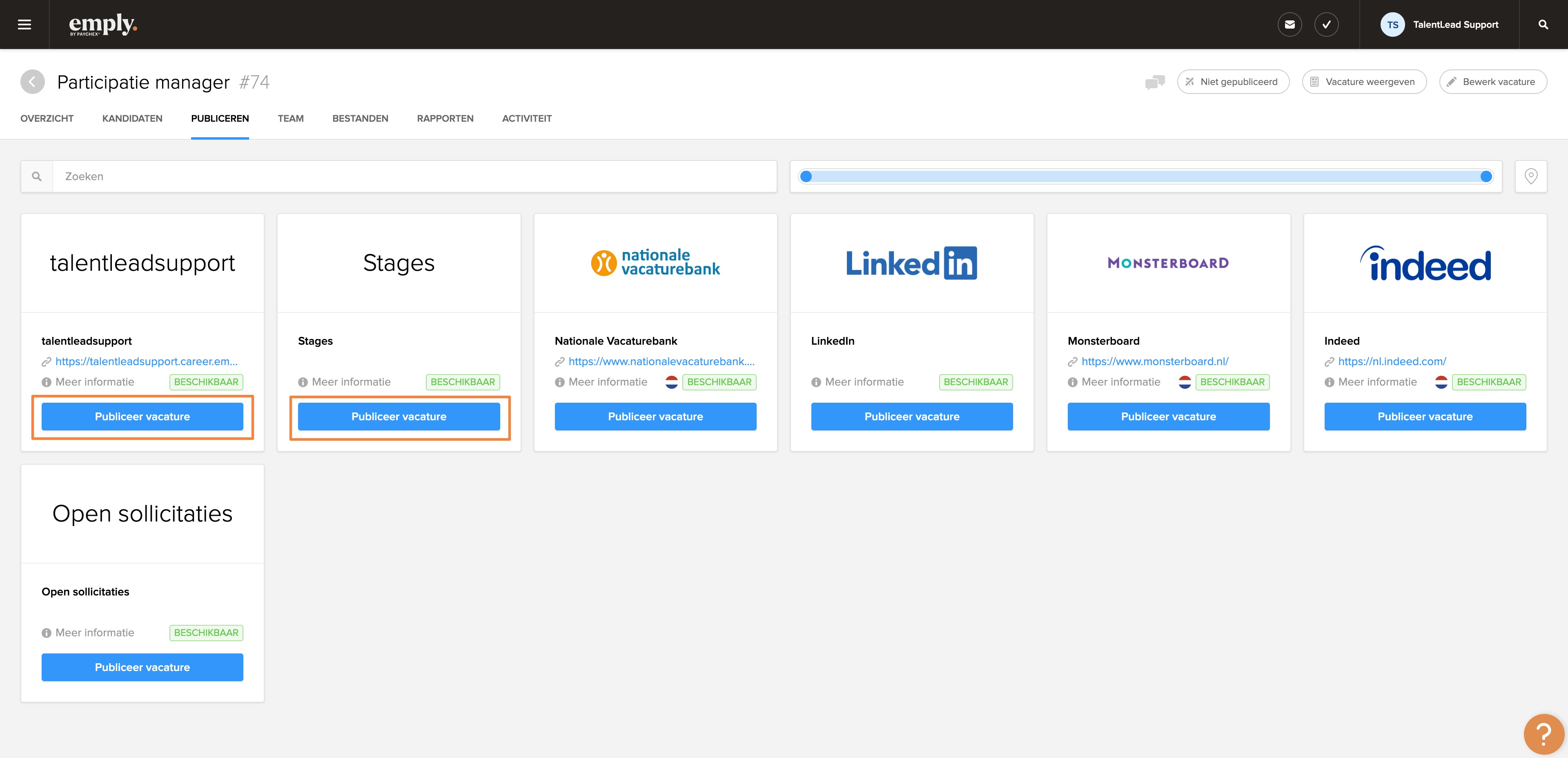Image resolution: width=1568 pixels, height=758 pixels.
Task: Click the location pin filter icon
Action: [1531, 176]
